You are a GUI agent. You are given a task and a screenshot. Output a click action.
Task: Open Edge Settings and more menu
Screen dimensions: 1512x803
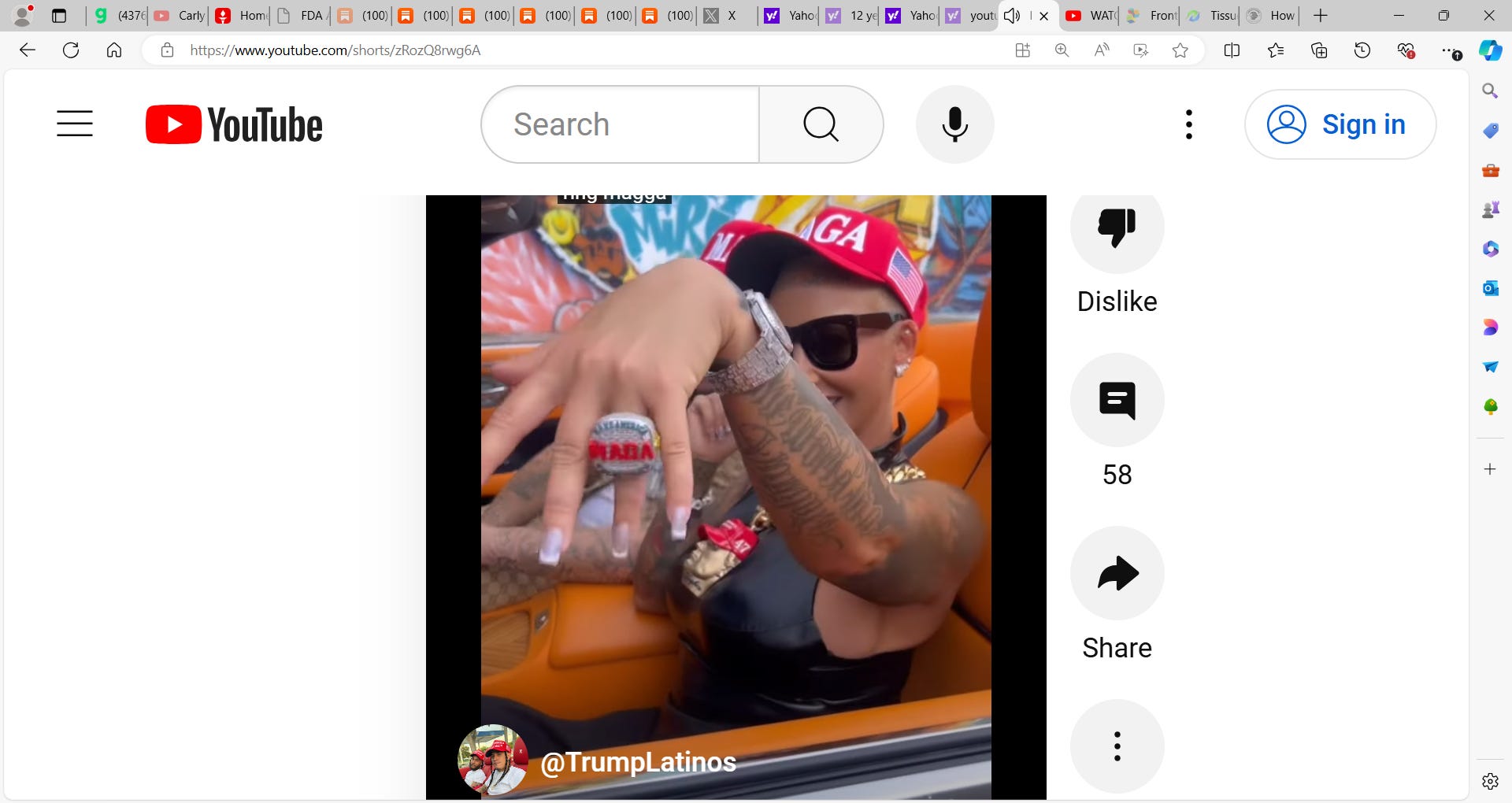point(1451,50)
